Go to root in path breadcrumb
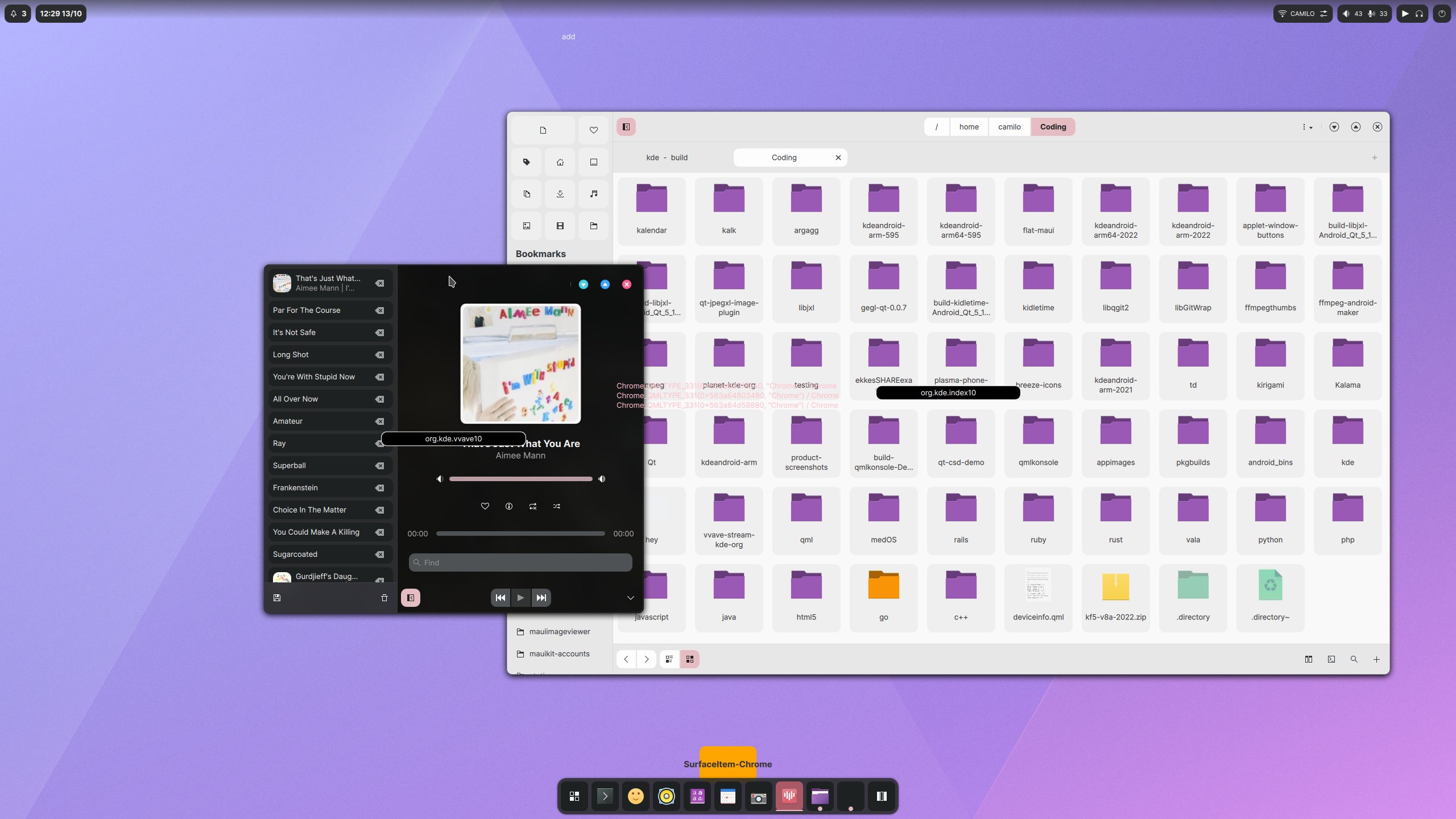This screenshot has width=1456, height=819. coord(936,127)
